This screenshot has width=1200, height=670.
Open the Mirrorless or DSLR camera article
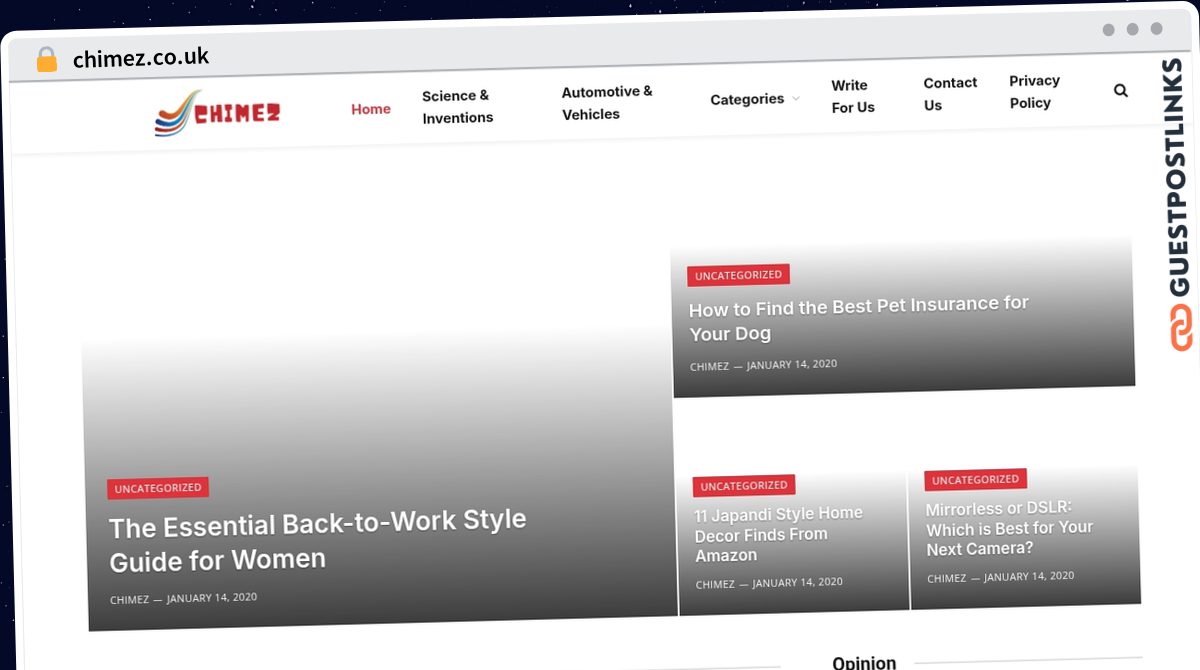point(1008,528)
